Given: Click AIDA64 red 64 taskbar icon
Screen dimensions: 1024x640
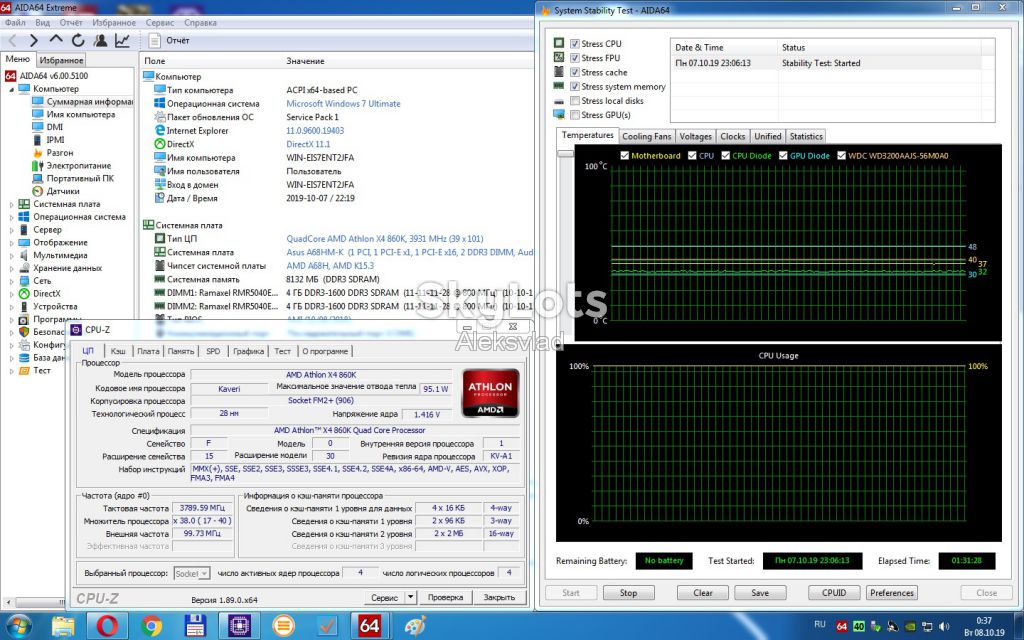Looking at the screenshot, I should click(370, 626).
